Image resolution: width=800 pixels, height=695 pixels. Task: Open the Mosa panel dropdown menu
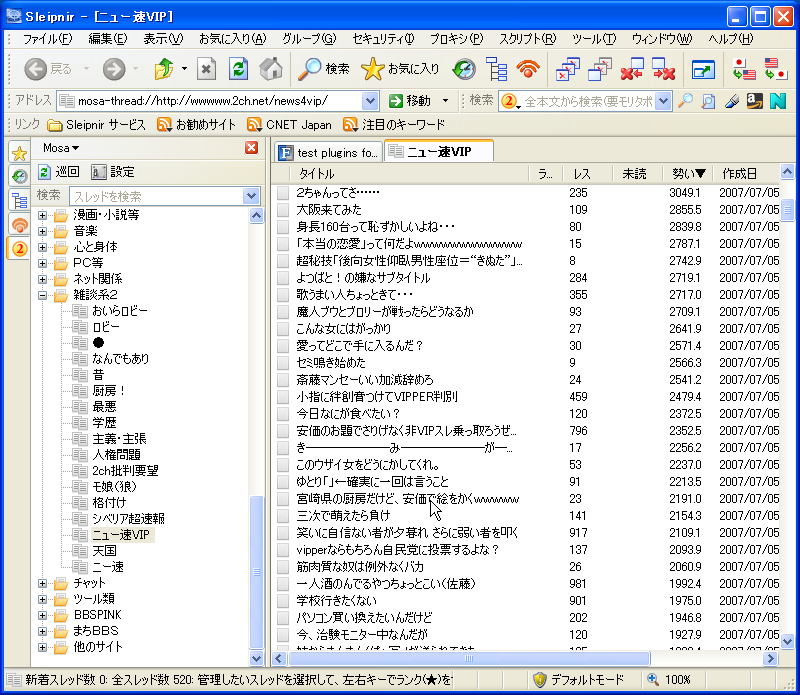pos(61,148)
